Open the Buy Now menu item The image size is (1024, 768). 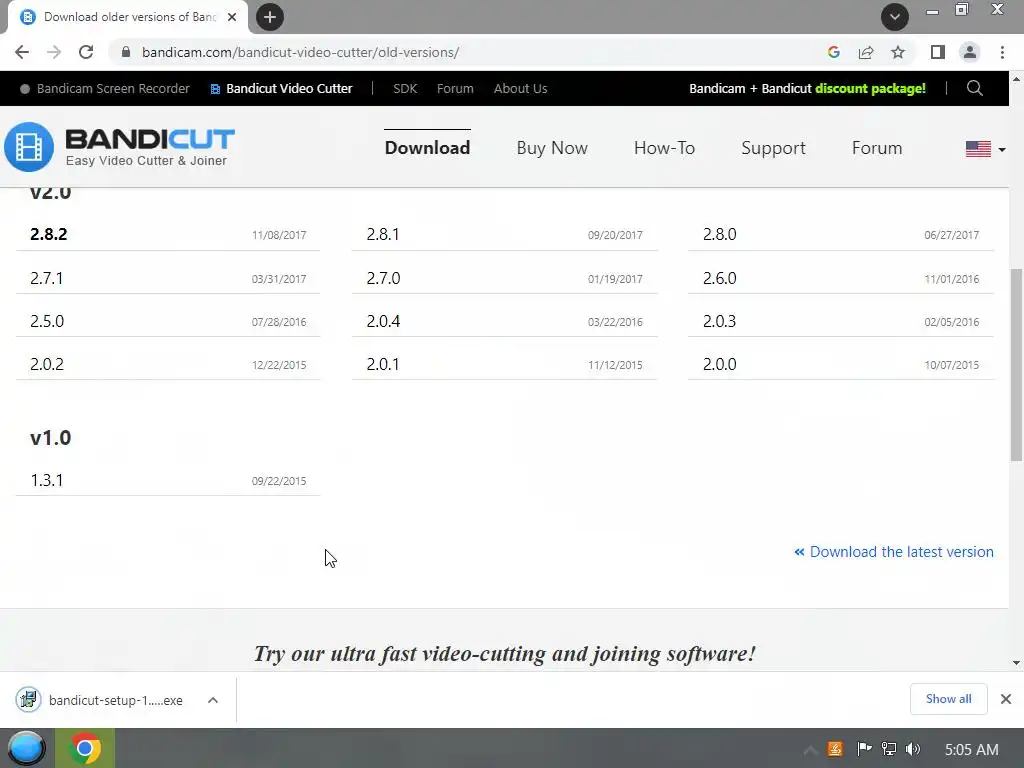coord(552,148)
